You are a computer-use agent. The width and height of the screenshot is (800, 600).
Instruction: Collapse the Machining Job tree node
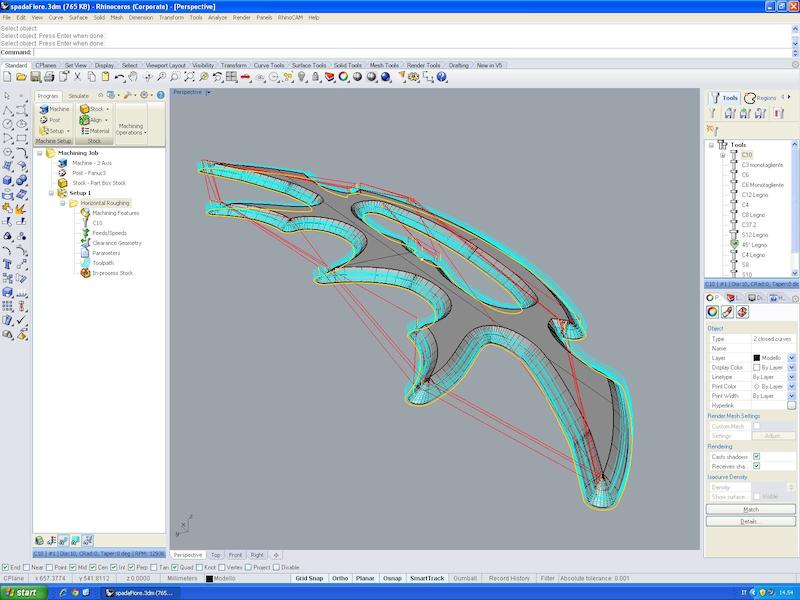[40, 153]
